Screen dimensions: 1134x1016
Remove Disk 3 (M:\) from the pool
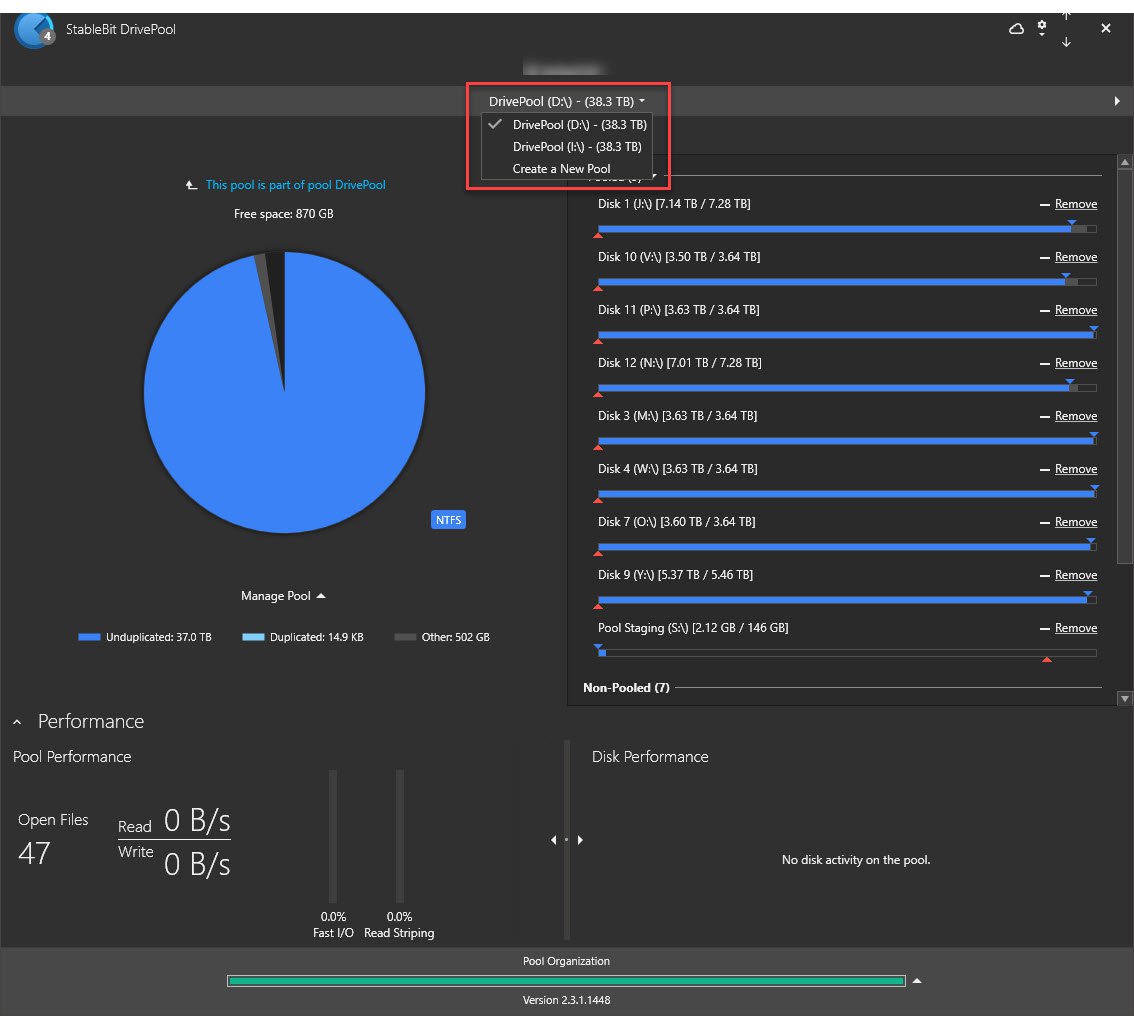pyautogui.click(x=1075, y=416)
